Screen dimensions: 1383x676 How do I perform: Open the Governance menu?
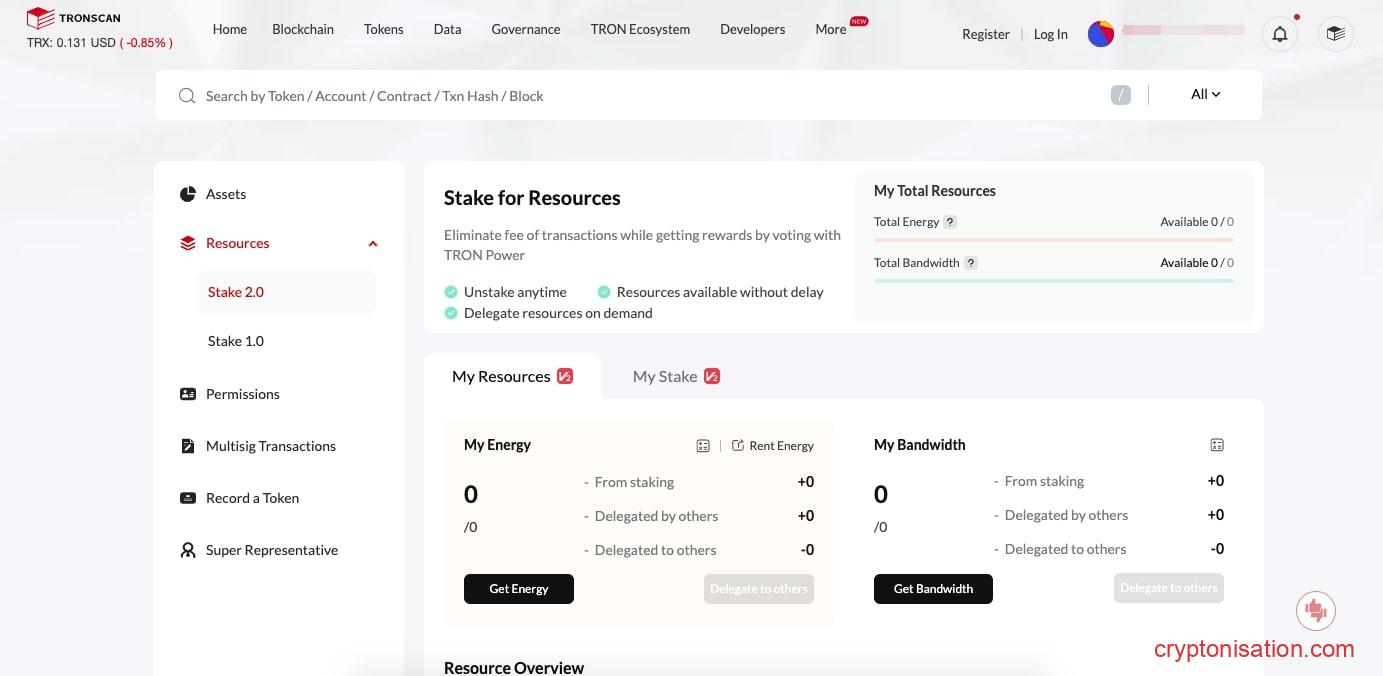[x=525, y=29]
